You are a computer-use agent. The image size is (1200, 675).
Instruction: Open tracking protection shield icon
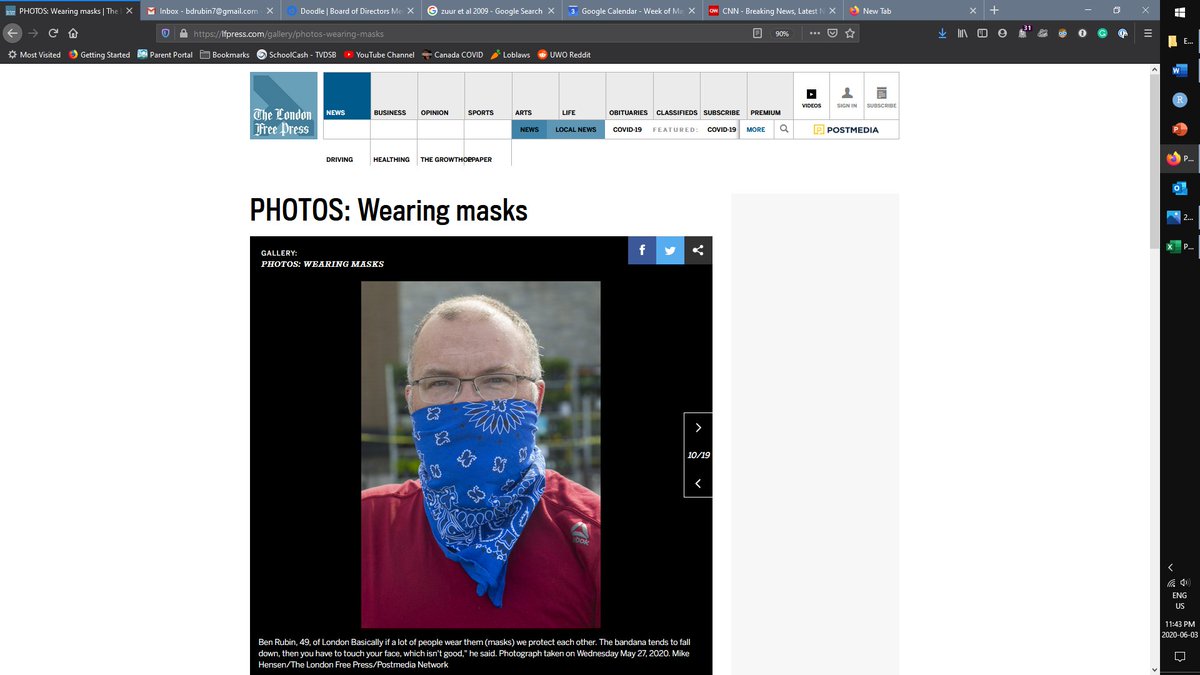pyautogui.click(x=166, y=32)
